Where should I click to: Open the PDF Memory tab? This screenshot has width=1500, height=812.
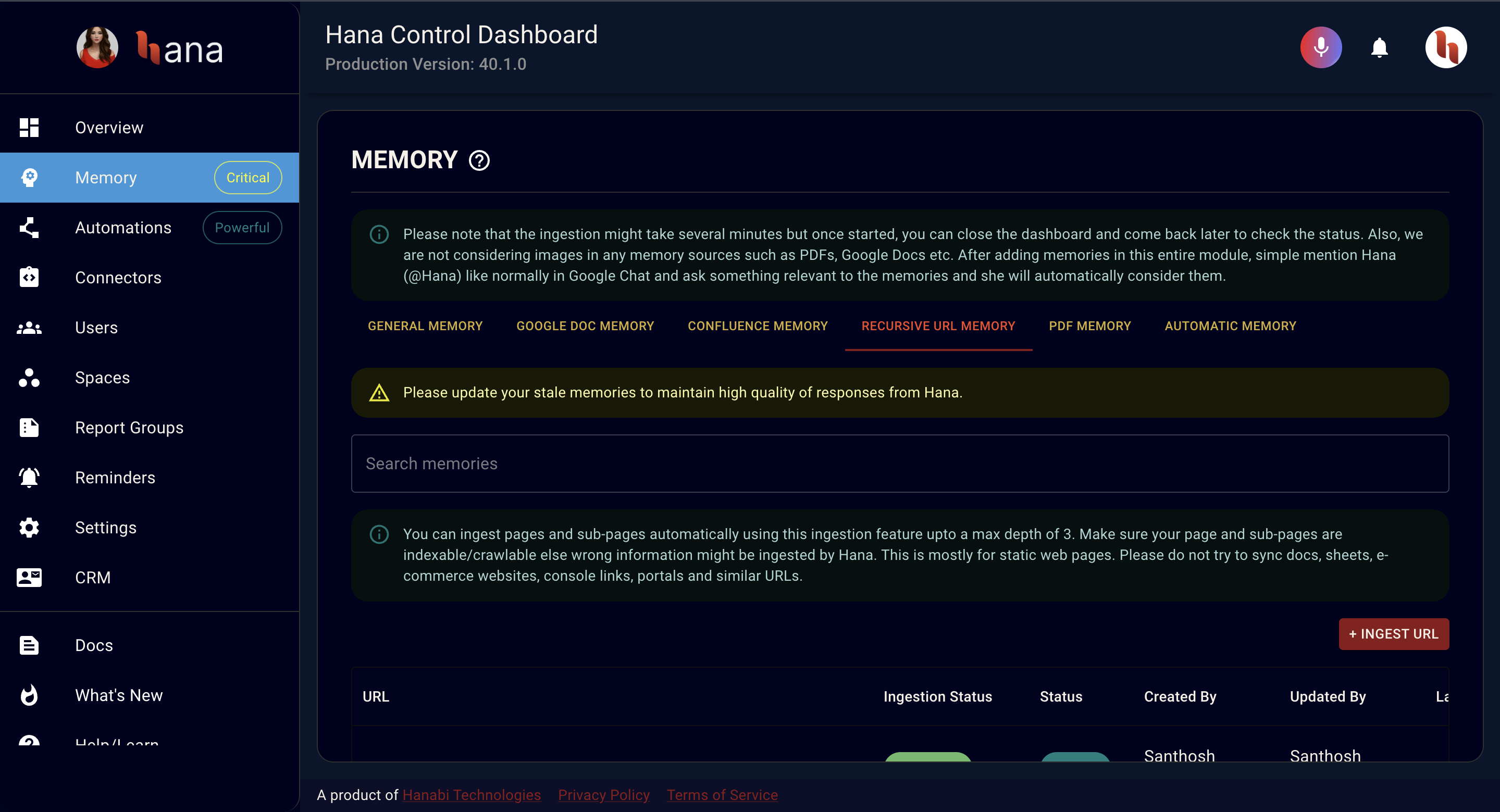coord(1089,326)
